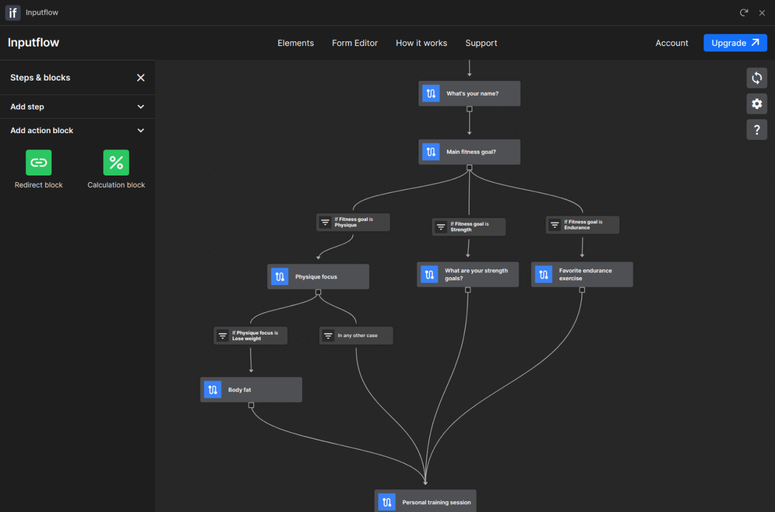Select 'What are your strength goals?' node label

click(476, 274)
